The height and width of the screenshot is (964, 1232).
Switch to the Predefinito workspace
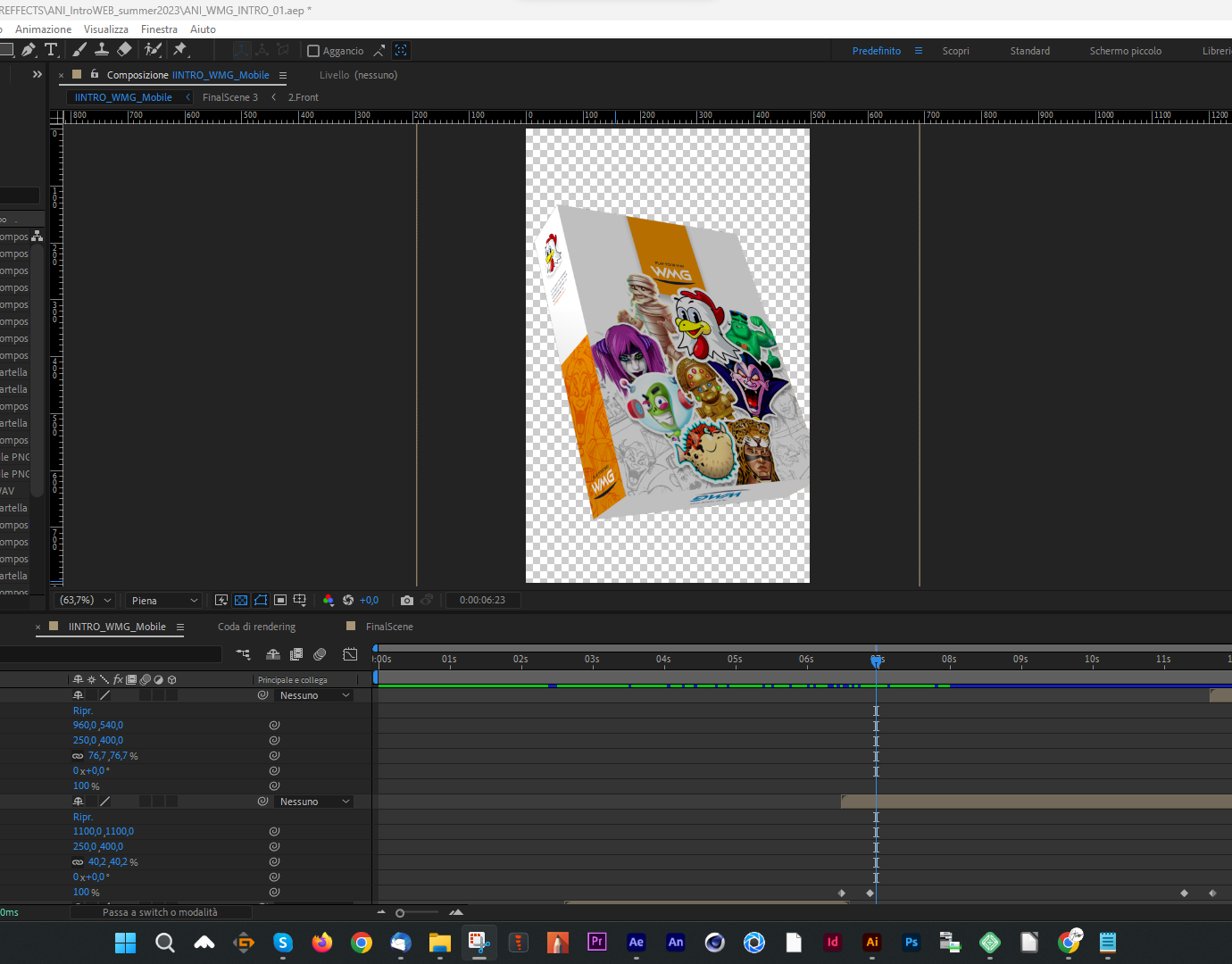tap(876, 51)
